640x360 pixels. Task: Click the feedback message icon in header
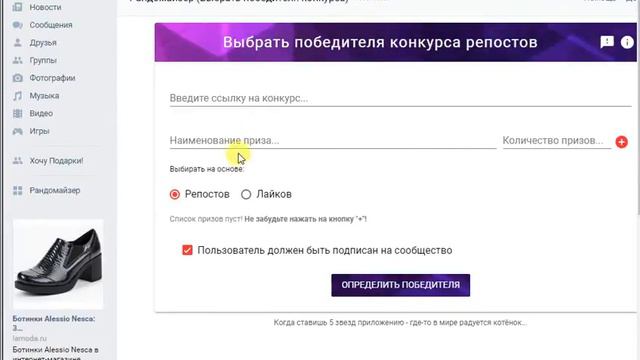(x=607, y=42)
